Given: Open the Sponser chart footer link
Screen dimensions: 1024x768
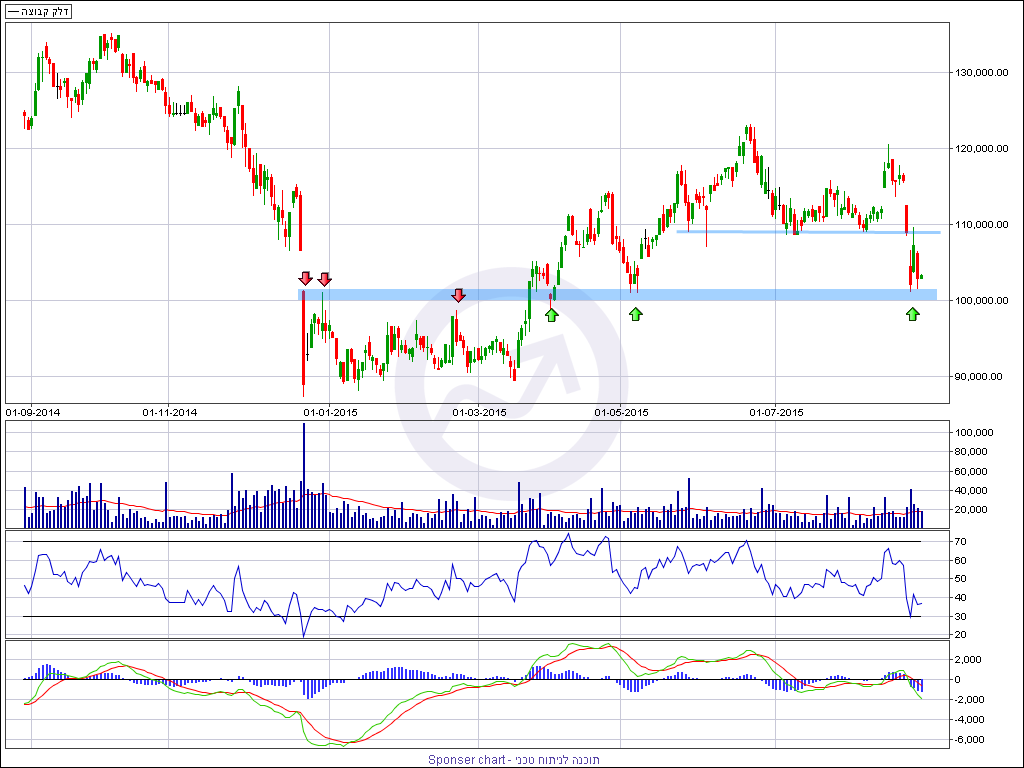Looking at the screenshot, I should tap(513, 759).
